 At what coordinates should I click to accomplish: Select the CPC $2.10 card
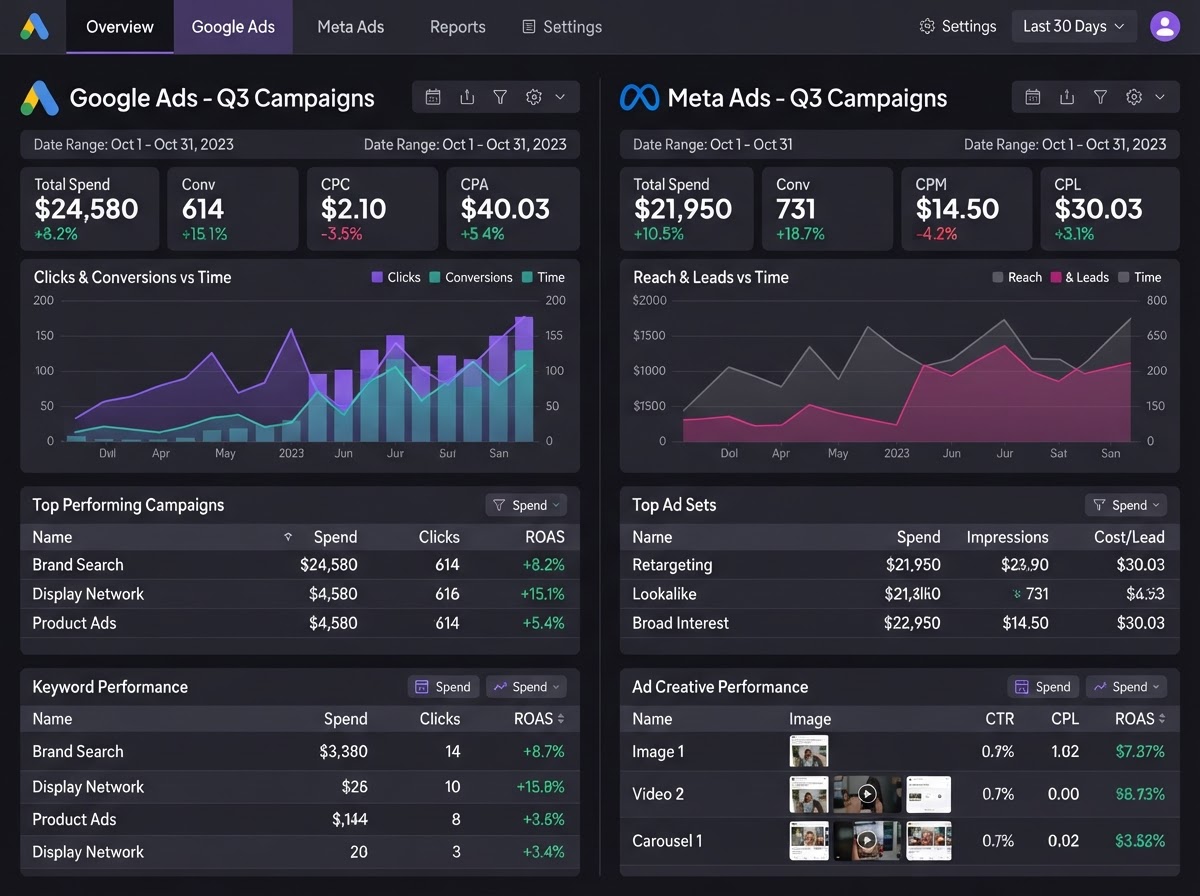[373, 208]
